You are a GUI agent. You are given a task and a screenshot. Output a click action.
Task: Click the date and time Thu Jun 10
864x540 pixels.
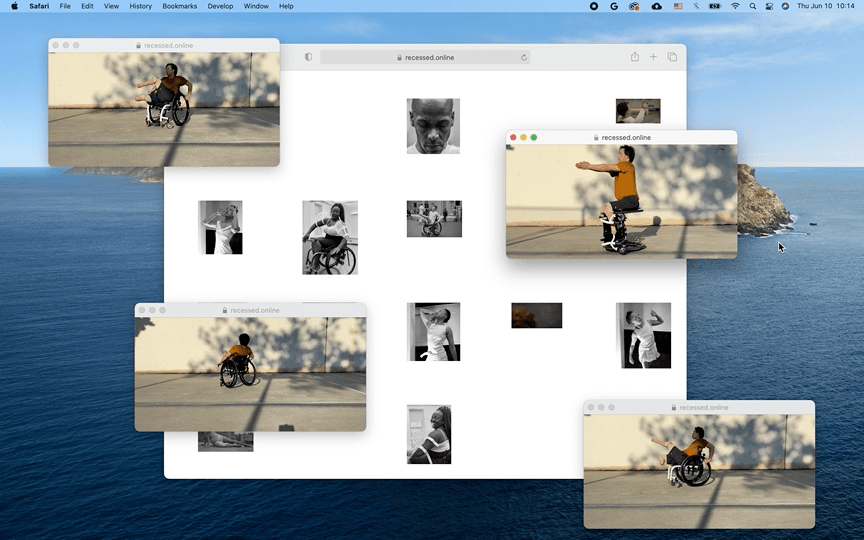tap(825, 6)
